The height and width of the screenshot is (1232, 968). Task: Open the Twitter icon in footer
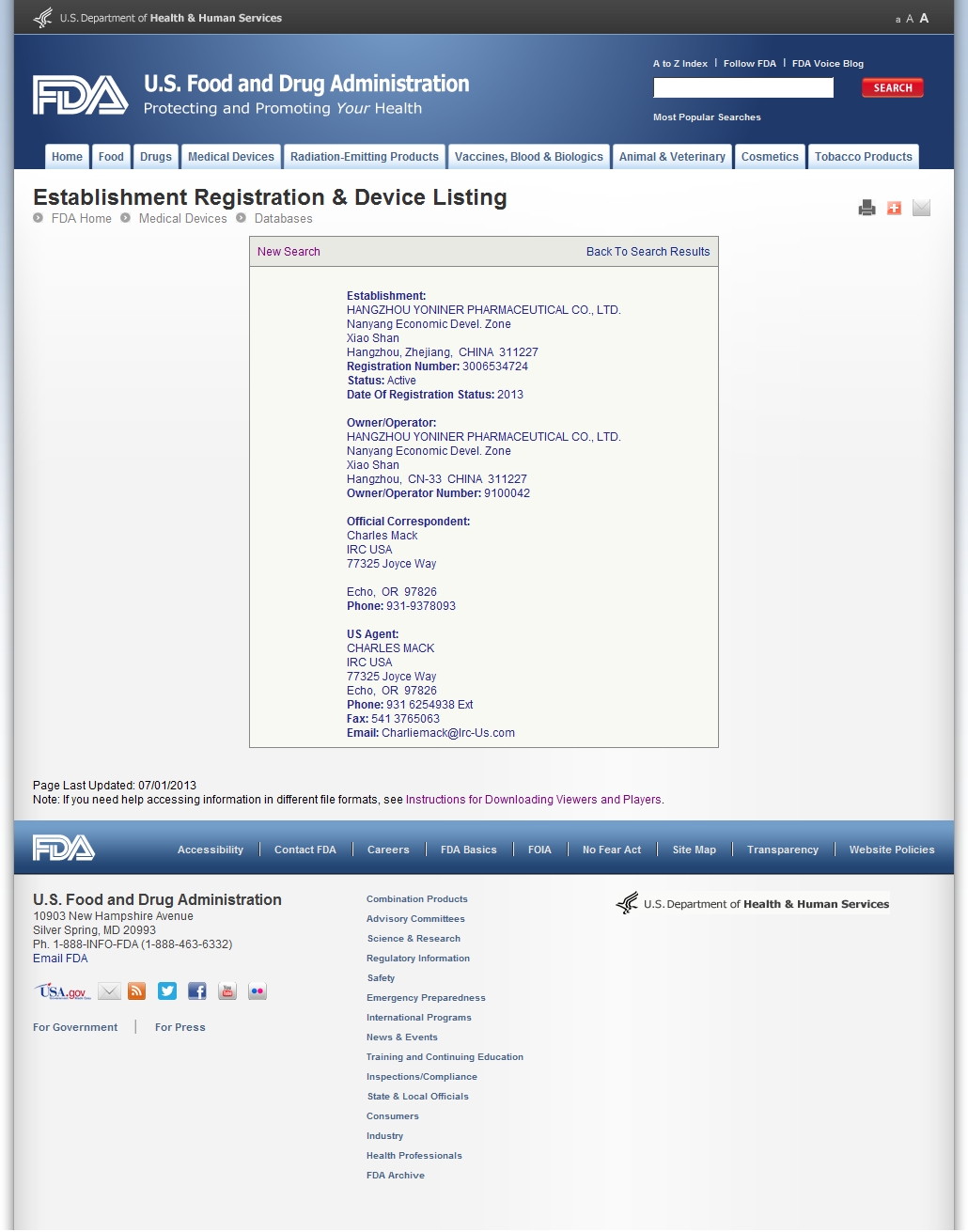[x=167, y=991]
